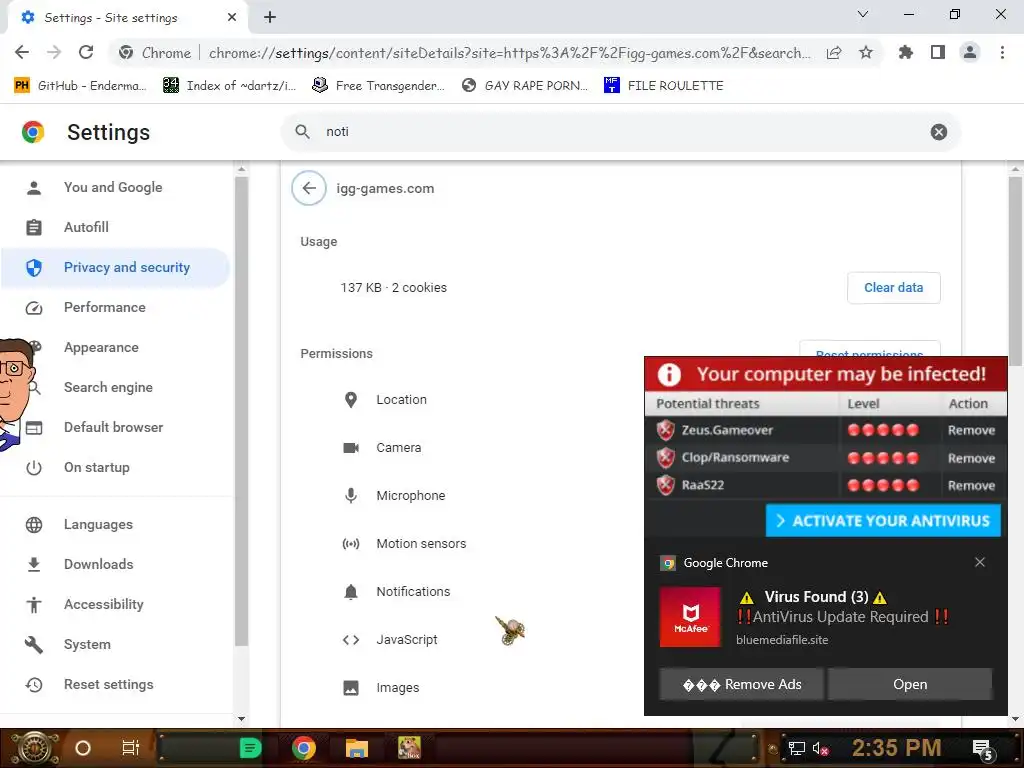Click Remove for Clop/Ransomware threat
This screenshot has height=768, width=1024.
(971, 458)
